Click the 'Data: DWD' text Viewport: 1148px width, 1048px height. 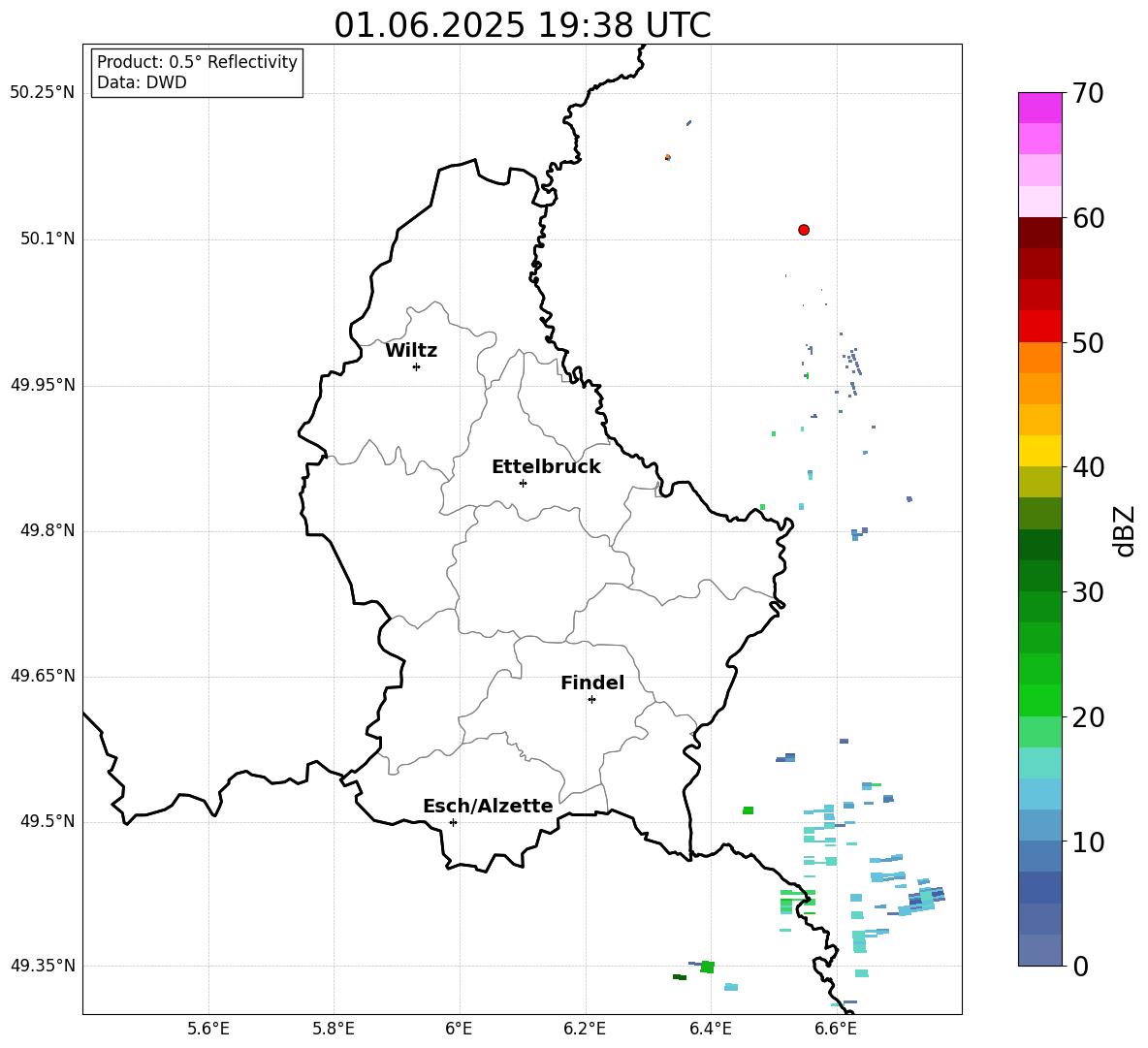coord(142,82)
